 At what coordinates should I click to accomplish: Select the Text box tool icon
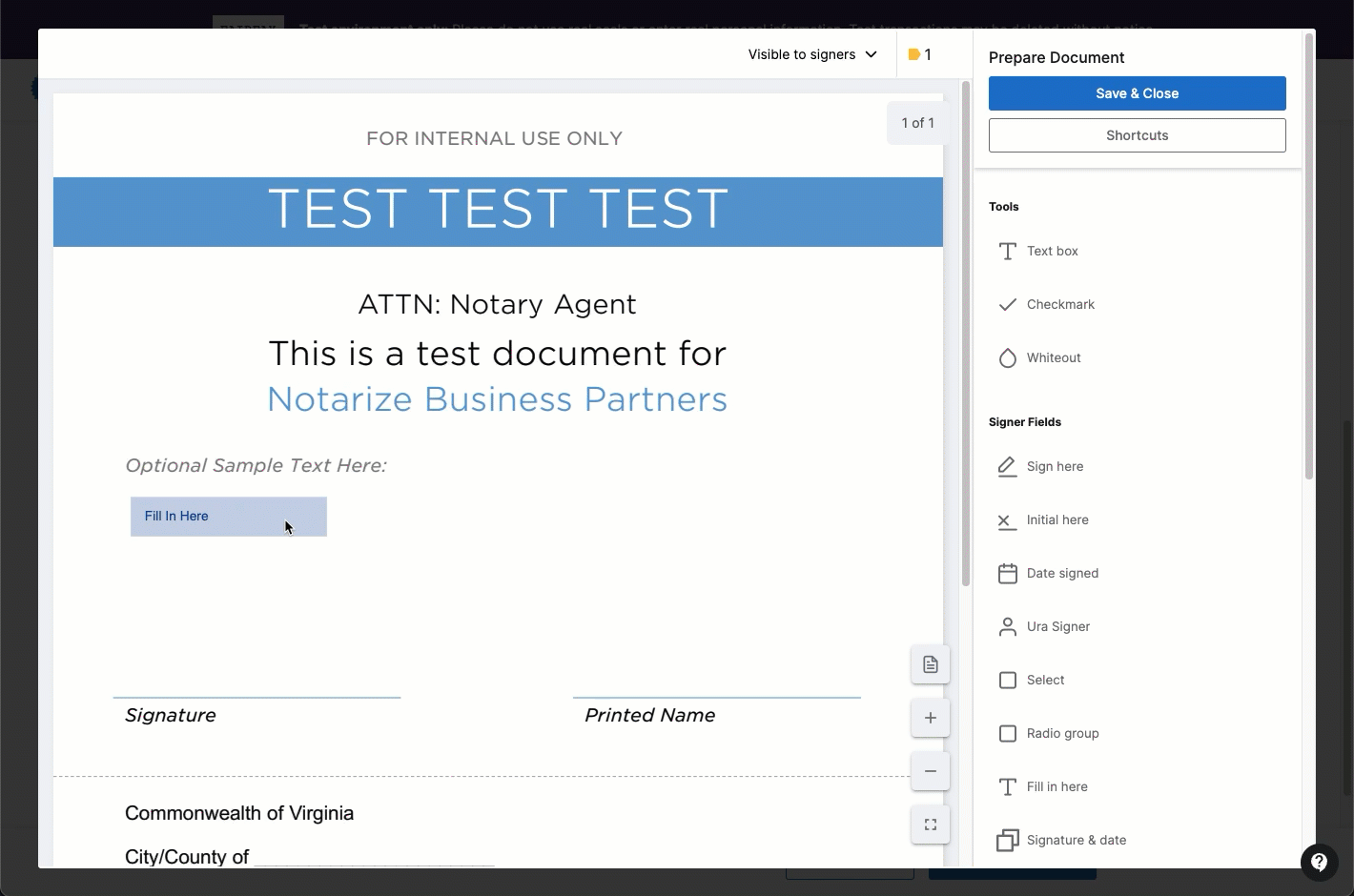[x=1007, y=252]
